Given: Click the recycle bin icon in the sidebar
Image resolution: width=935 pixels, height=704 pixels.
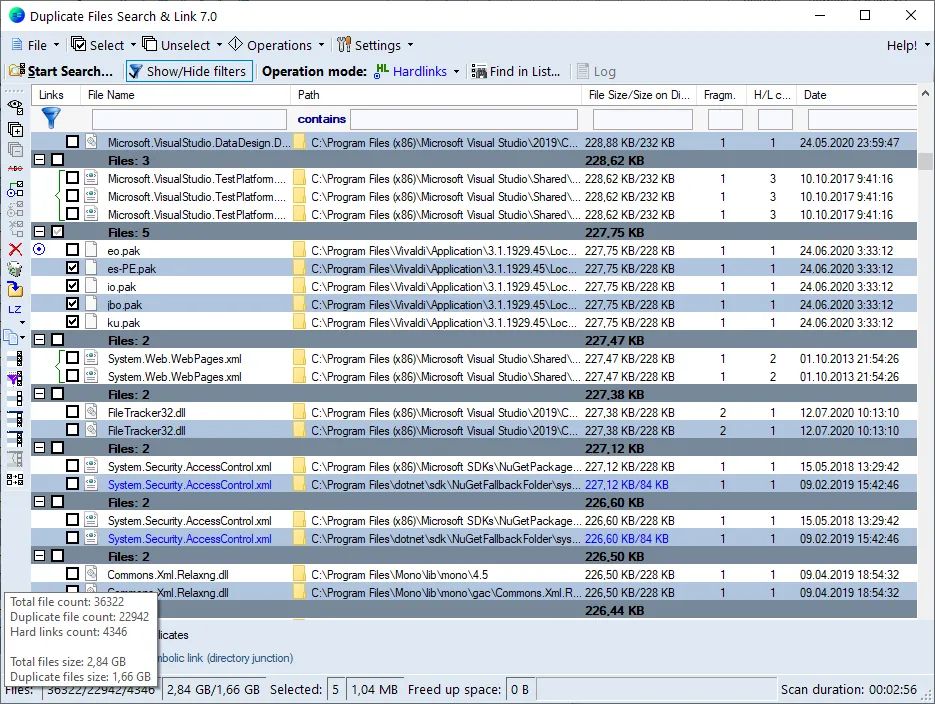Looking at the screenshot, I should pyautogui.click(x=13, y=268).
